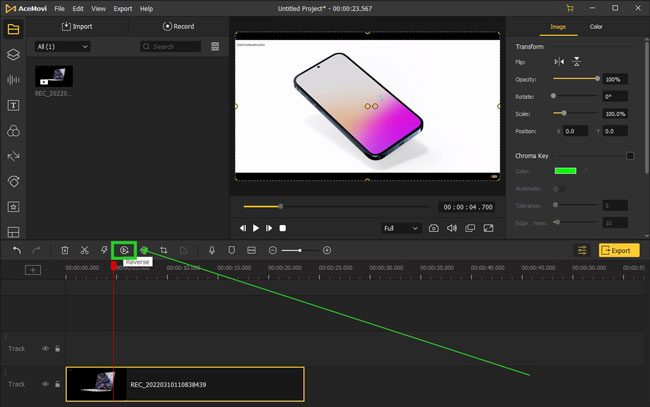
Task: Click the Reverse playback tool
Action: pyautogui.click(x=124, y=250)
